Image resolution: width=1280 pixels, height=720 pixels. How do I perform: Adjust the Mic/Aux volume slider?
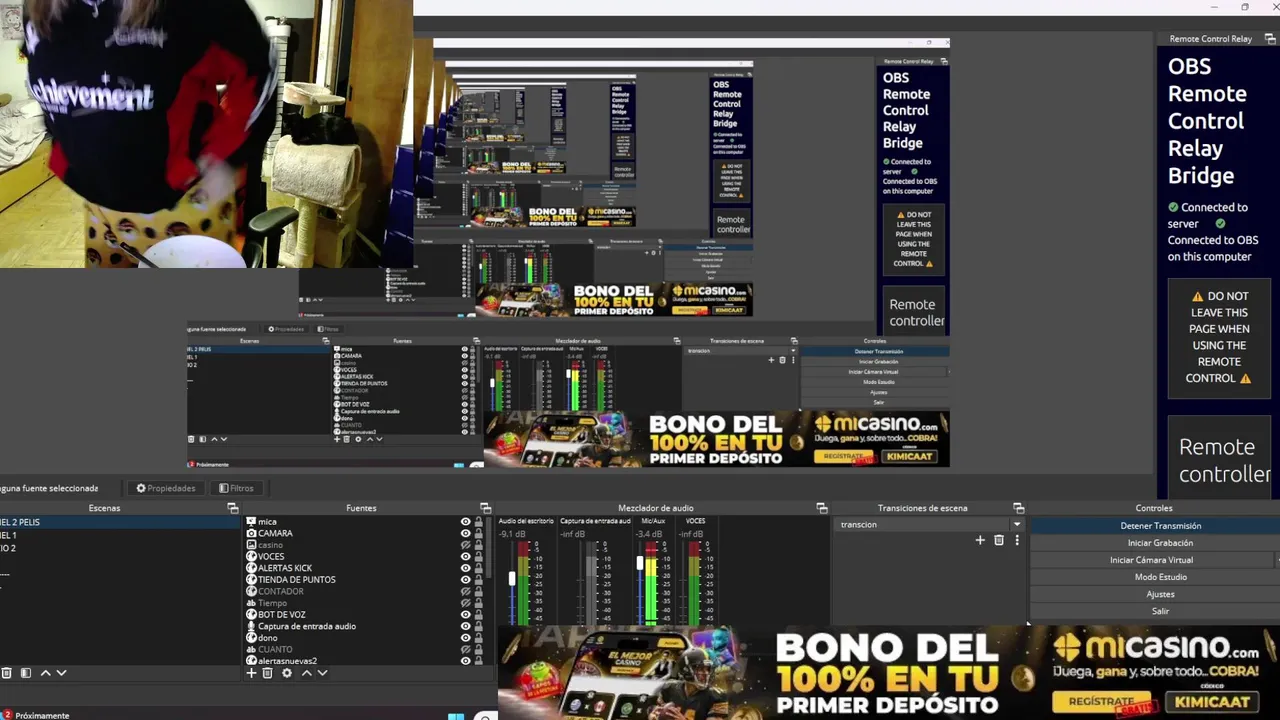[x=640, y=564]
